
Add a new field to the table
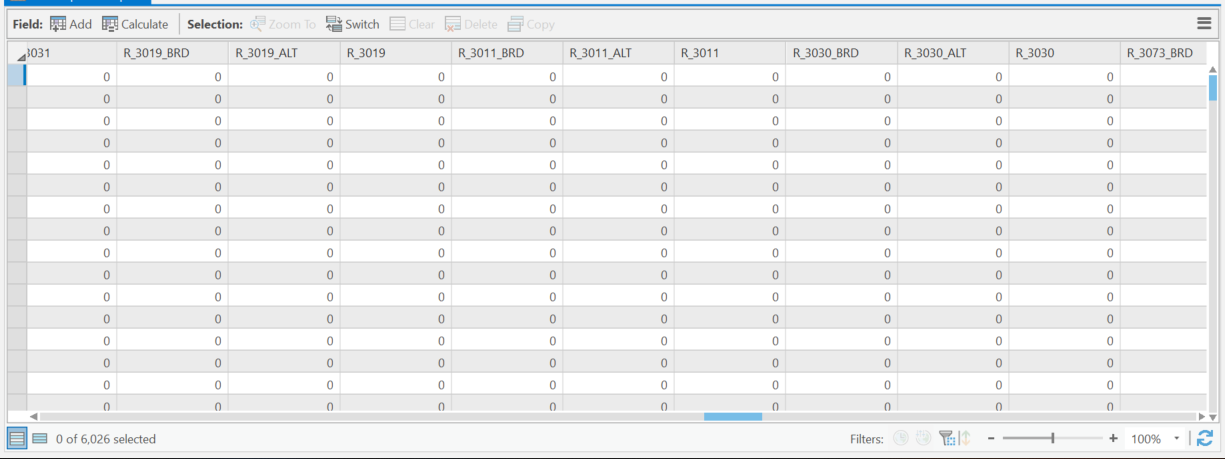coord(70,24)
